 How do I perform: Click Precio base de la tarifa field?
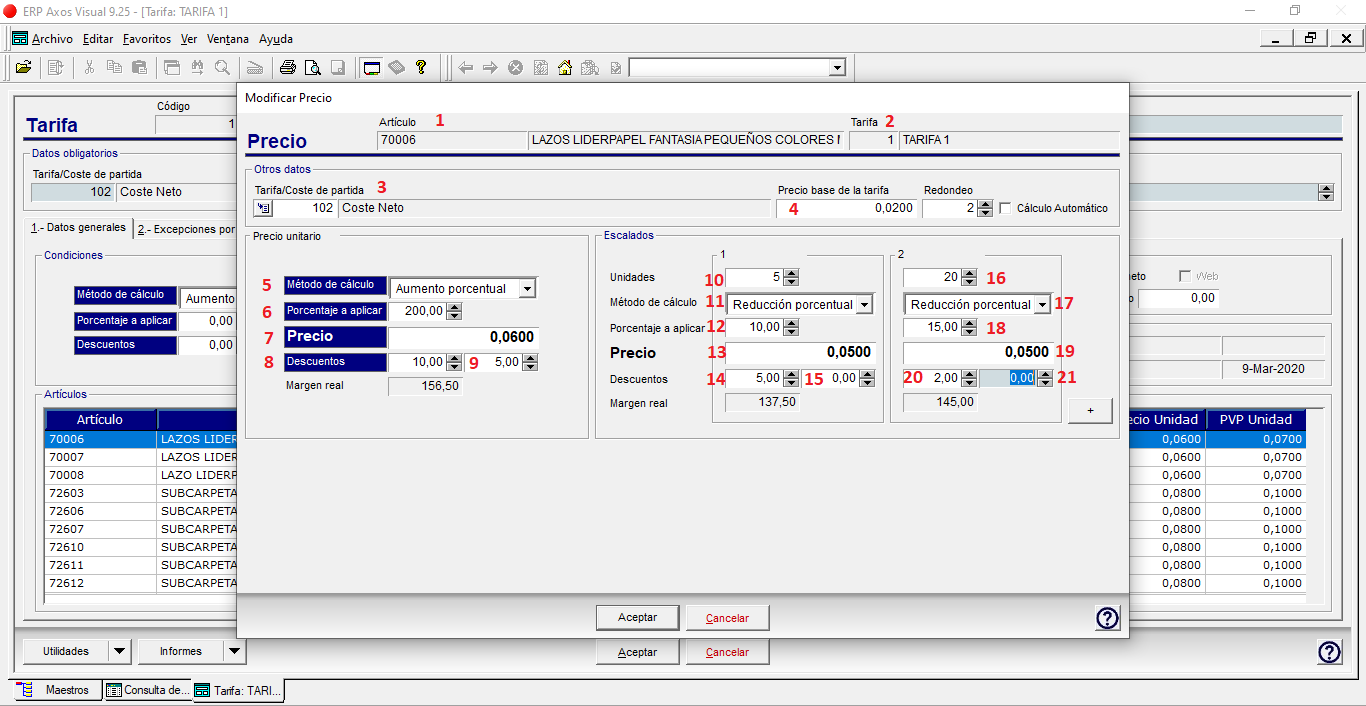(x=846, y=208)
